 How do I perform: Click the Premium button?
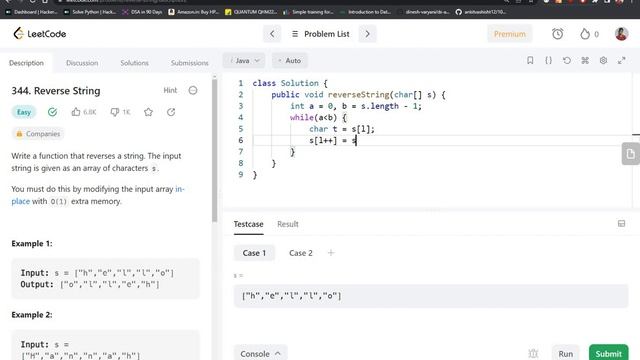(x=509, y=34)
